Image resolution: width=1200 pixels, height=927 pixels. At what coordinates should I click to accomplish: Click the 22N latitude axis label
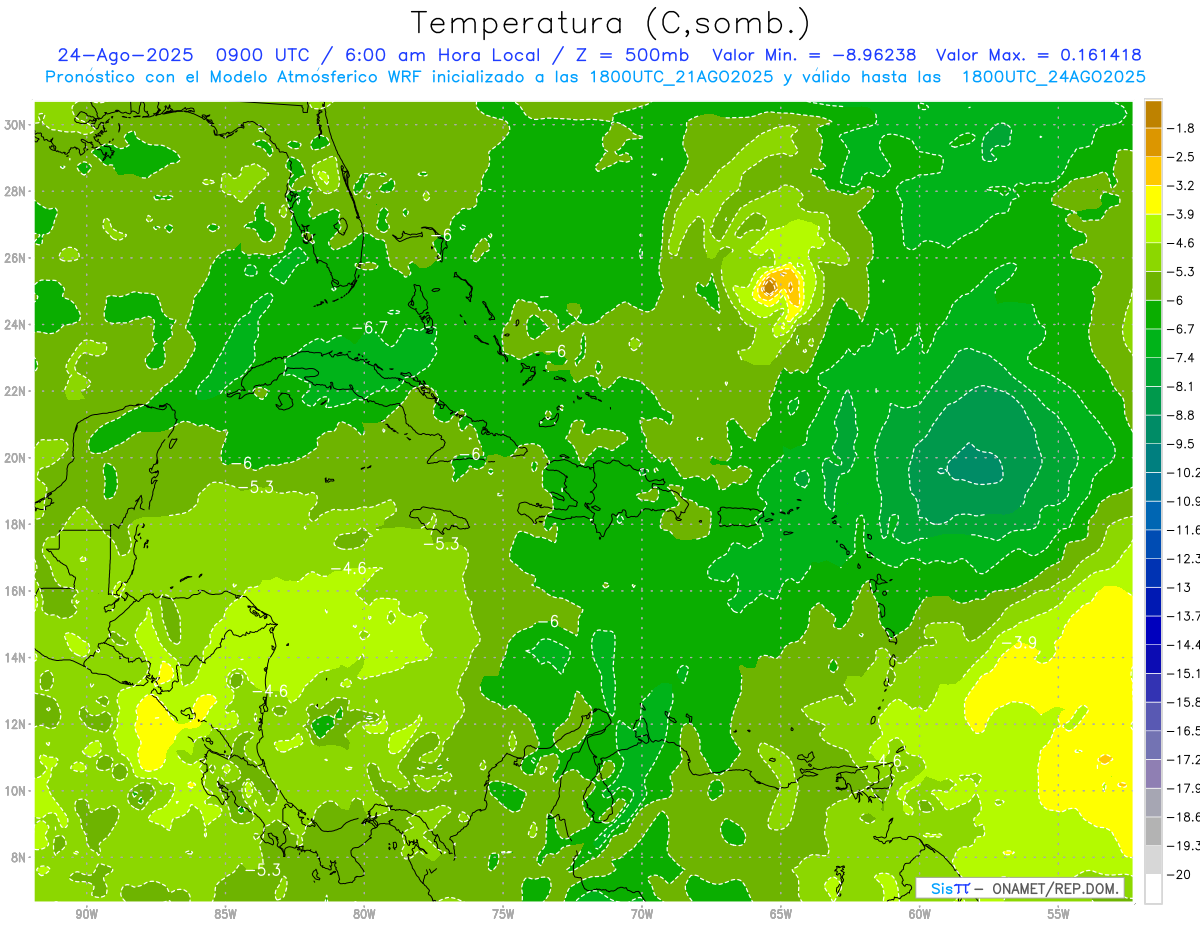pos(17,391)
